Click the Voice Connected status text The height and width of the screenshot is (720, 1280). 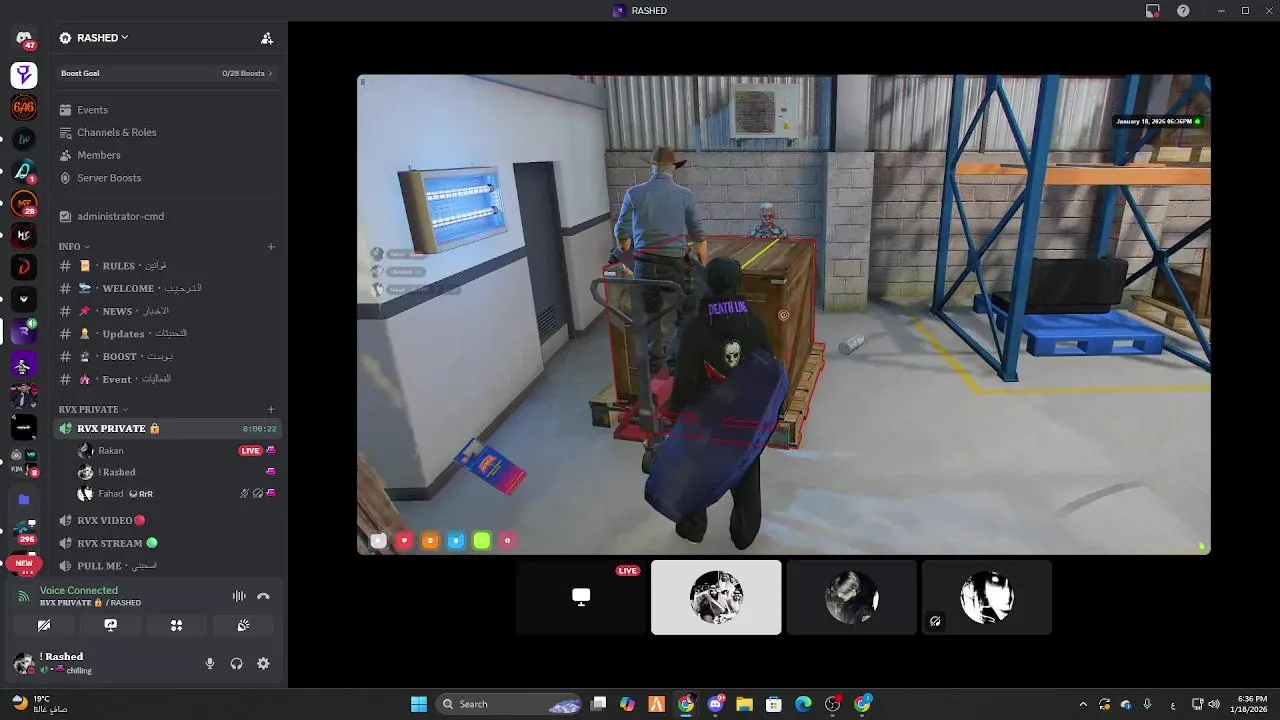[x=79, y=590]
